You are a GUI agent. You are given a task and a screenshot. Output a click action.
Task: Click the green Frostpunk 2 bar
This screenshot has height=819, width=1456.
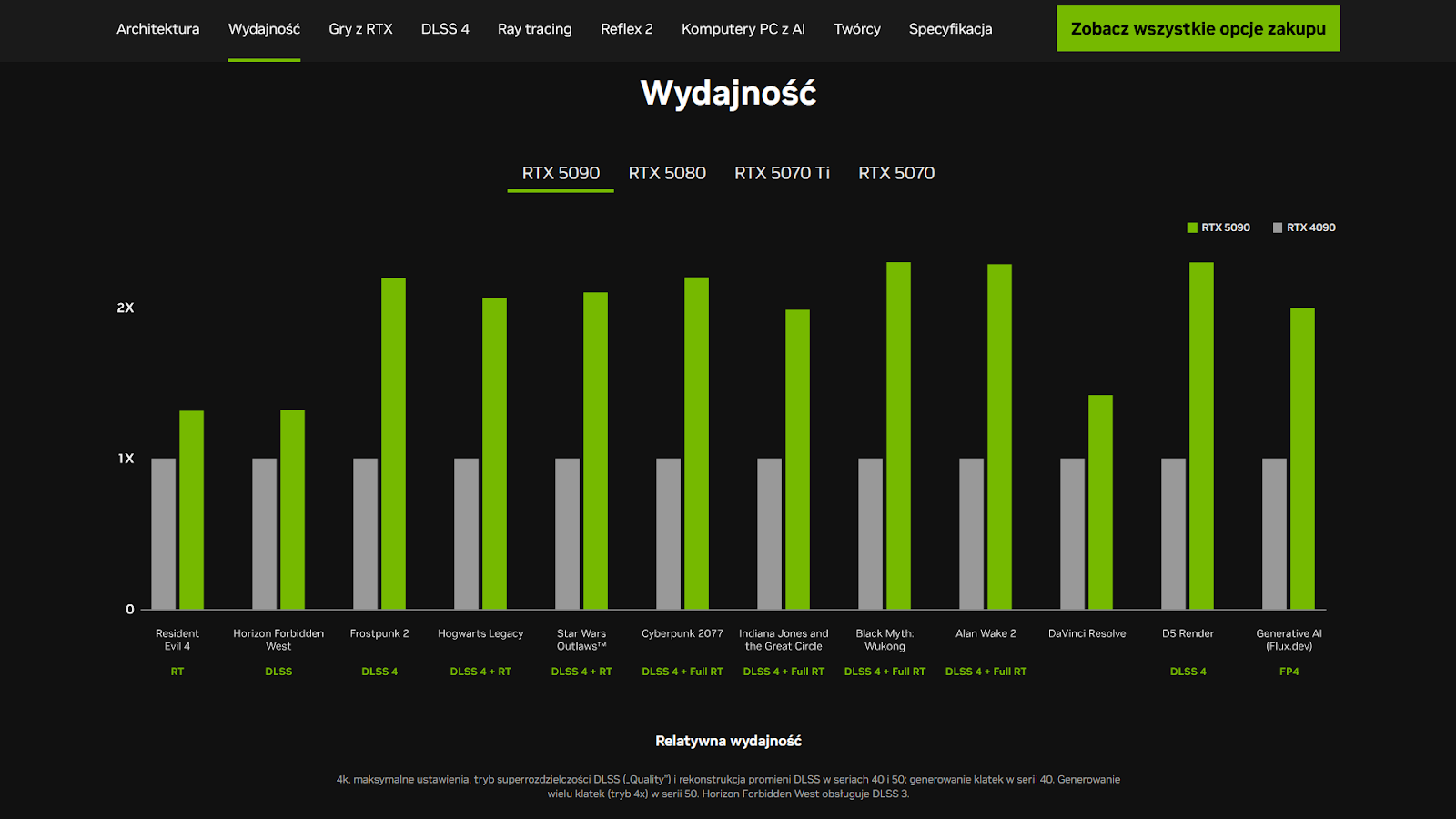393,443
